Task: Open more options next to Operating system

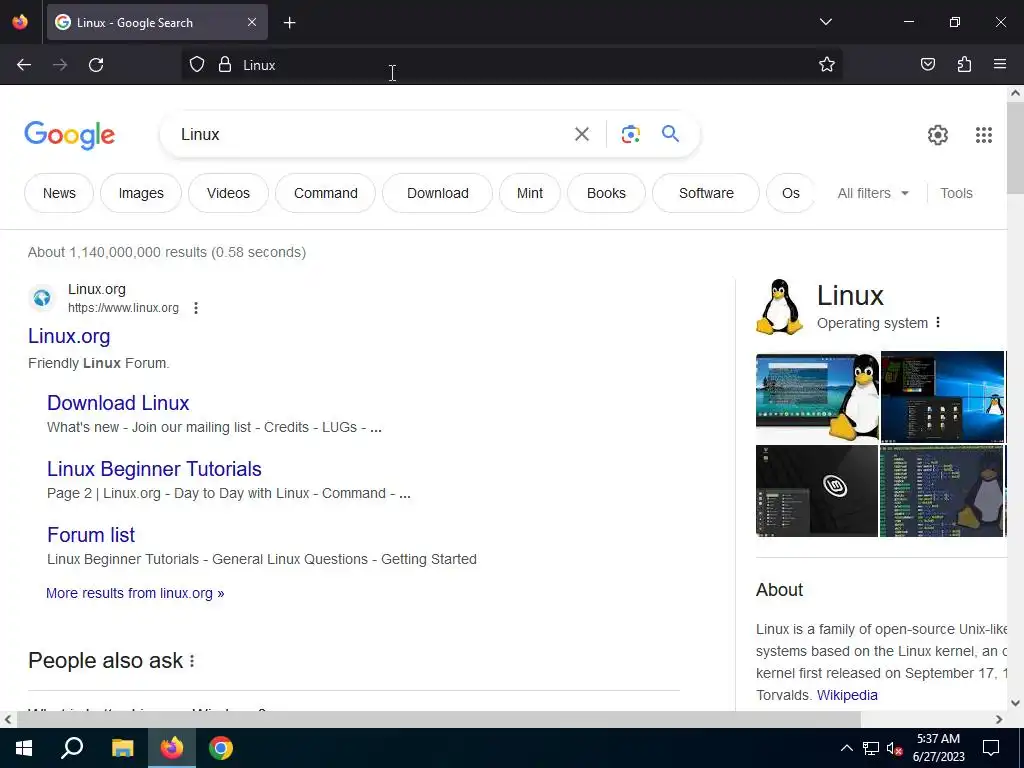Action: (938, 323)
